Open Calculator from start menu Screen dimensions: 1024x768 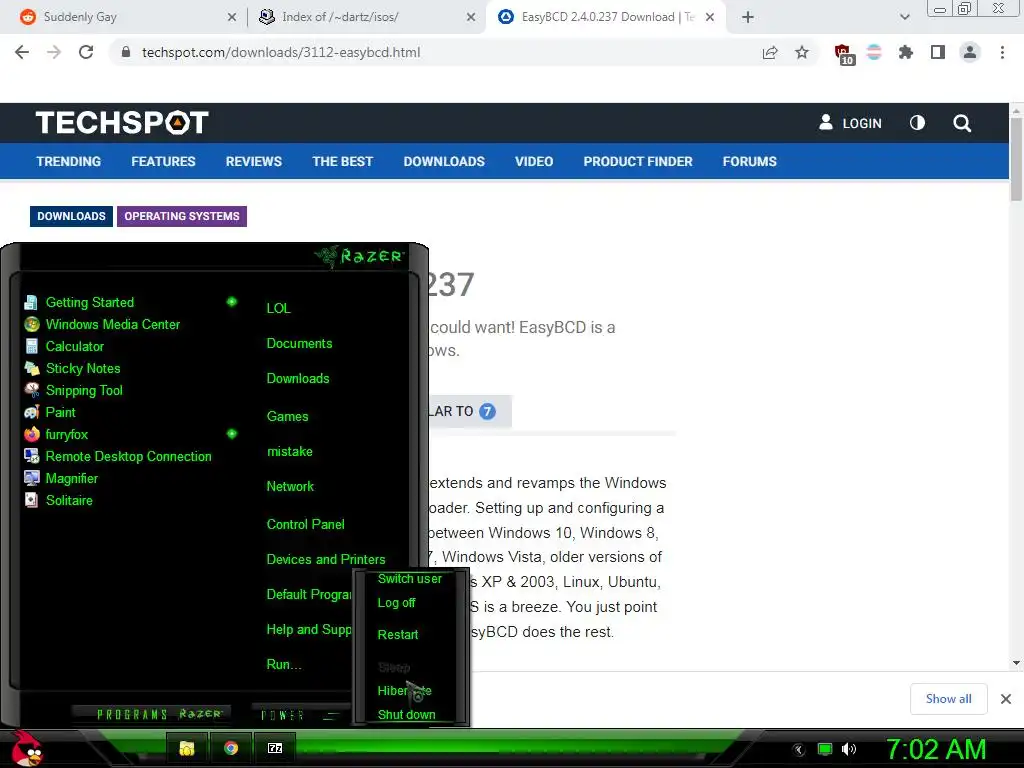pyautogui.click(x=63, y=346)
